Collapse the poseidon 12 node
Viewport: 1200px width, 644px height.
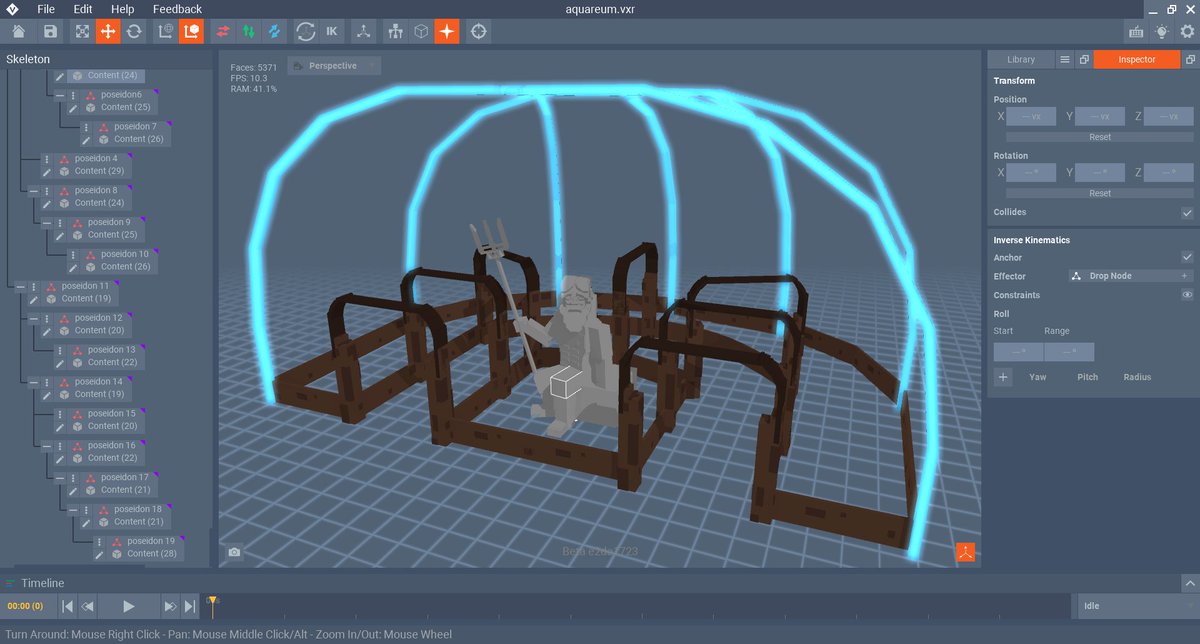(x=33, y=318)
